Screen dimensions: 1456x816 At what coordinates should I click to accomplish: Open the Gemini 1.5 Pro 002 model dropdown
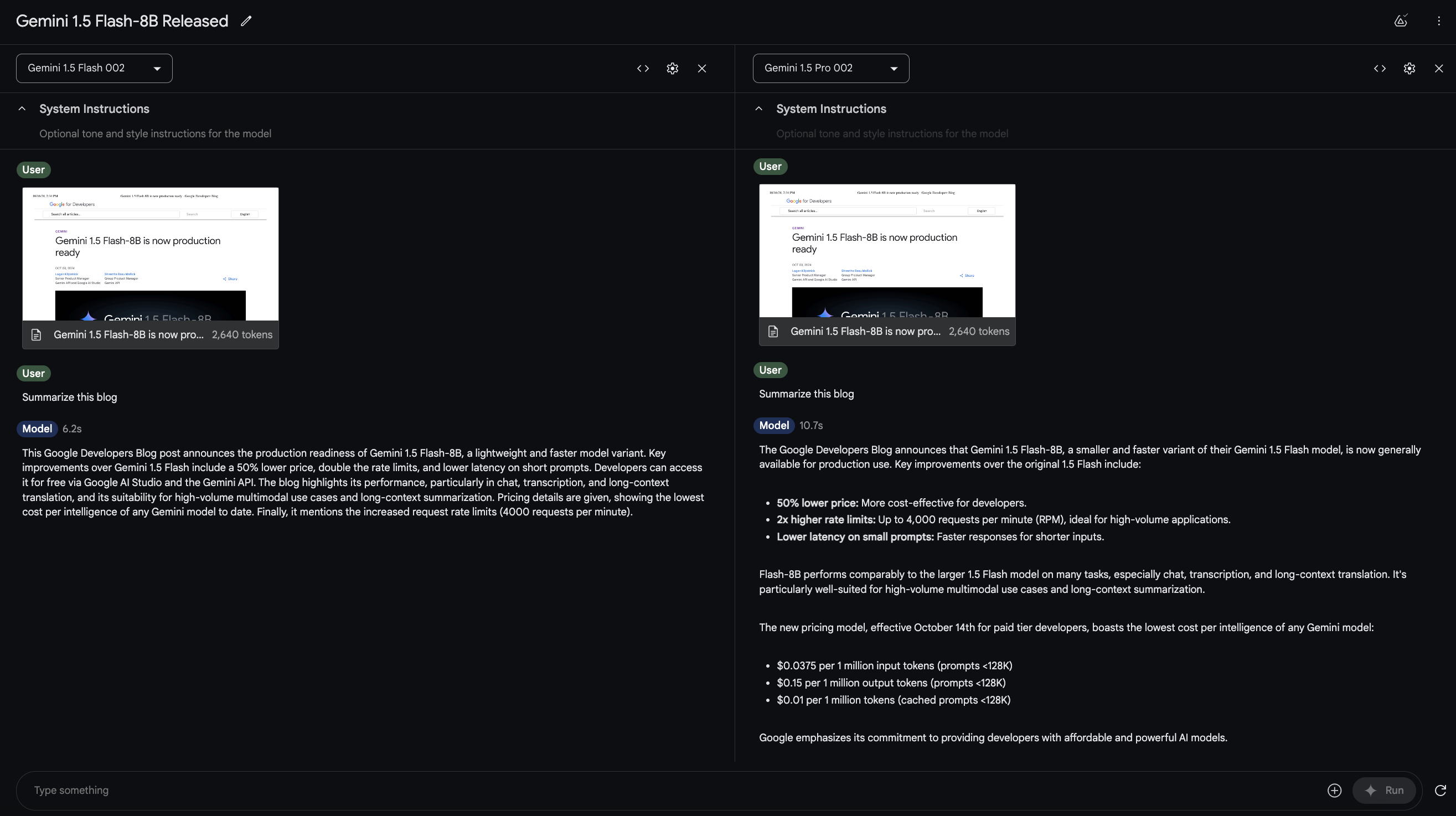[831, 69]
